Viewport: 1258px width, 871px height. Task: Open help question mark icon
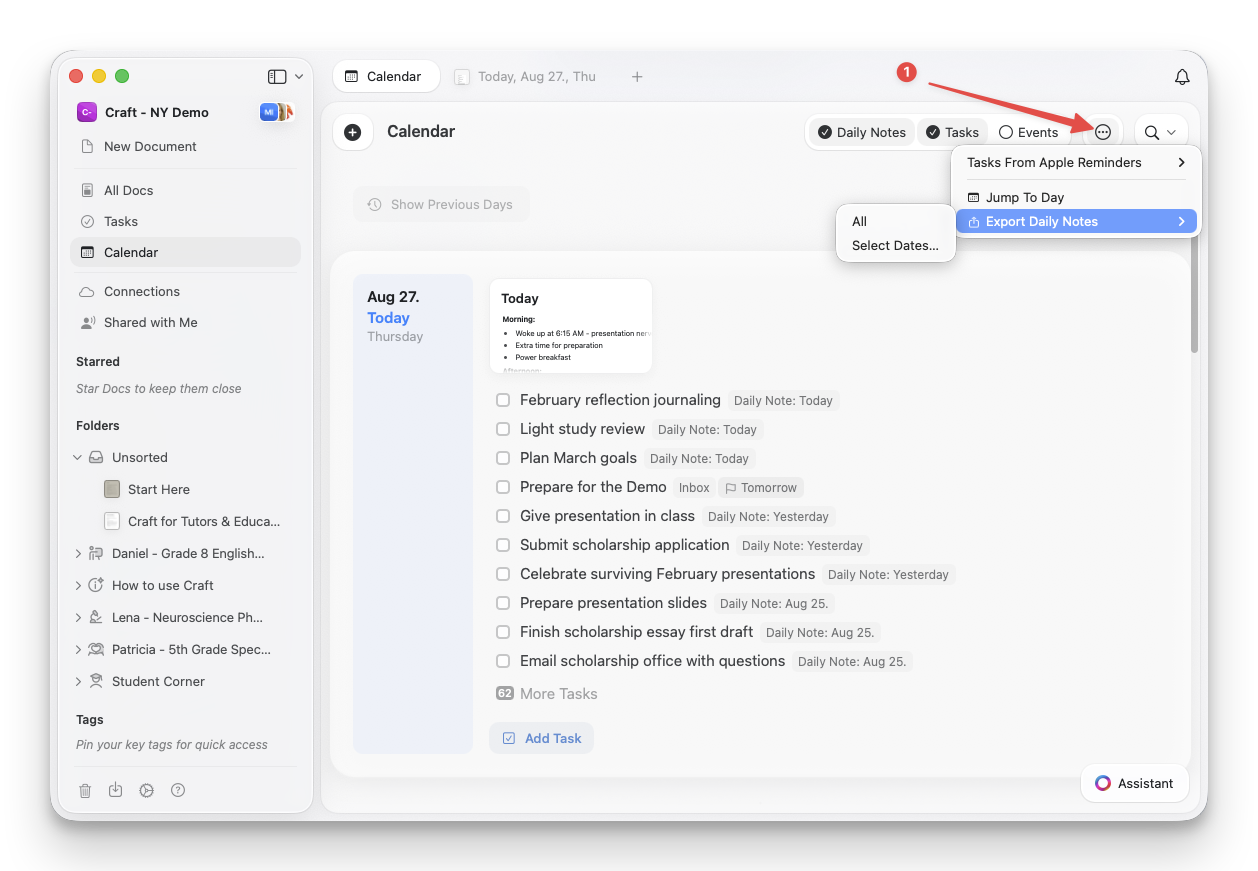[x=178, y=790]
